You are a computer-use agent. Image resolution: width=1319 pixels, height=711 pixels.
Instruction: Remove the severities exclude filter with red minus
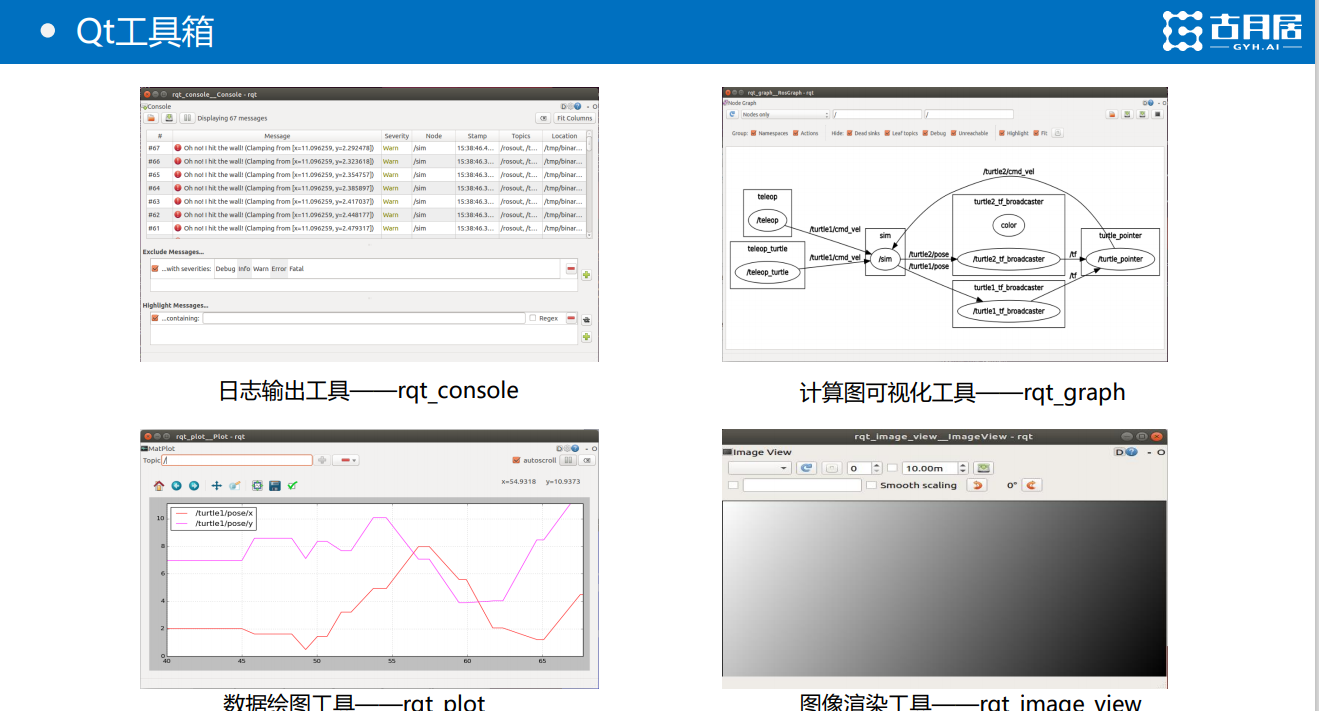pyautogui.click(x=571, y=268)
